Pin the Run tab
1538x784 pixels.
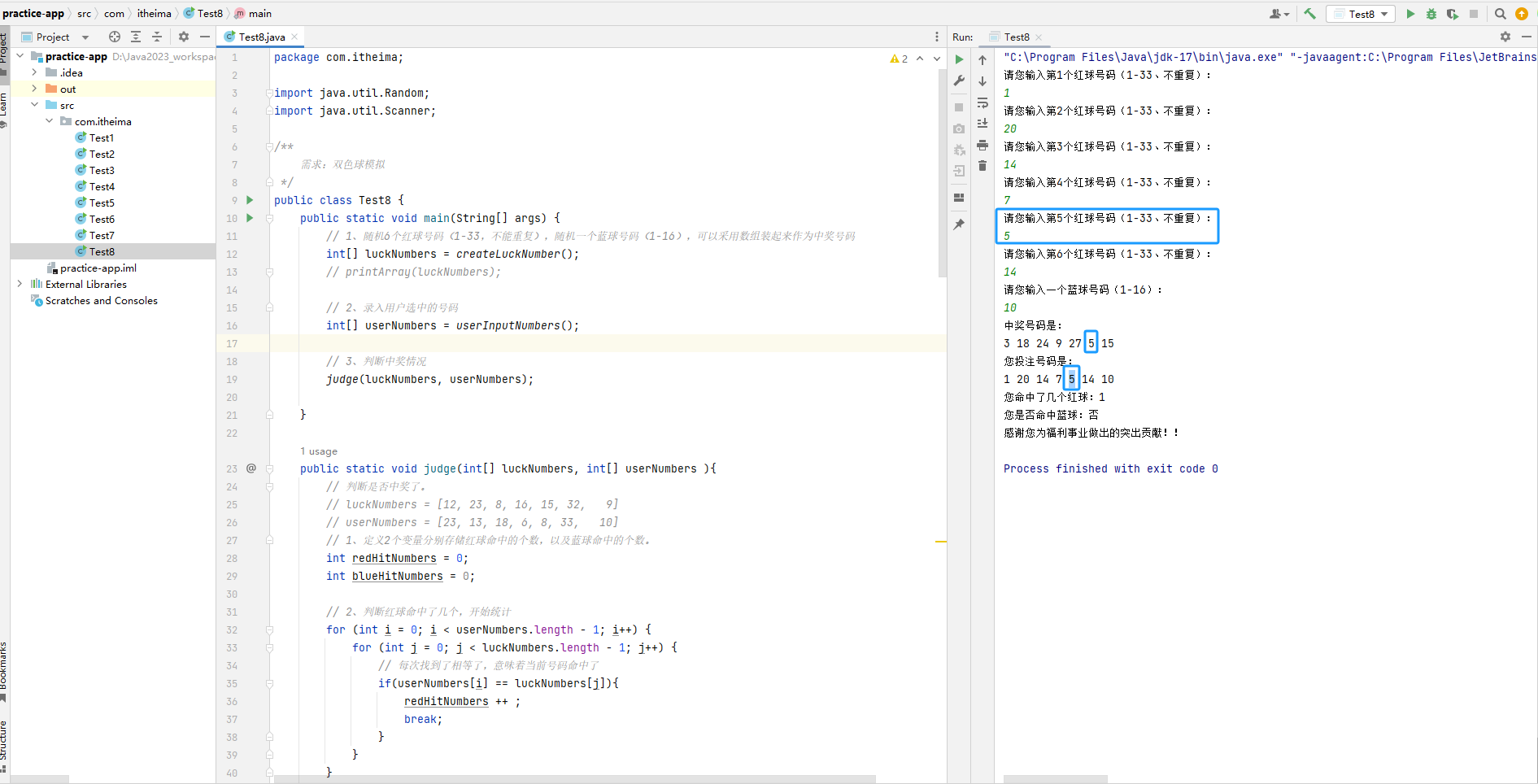pos(960,224)
